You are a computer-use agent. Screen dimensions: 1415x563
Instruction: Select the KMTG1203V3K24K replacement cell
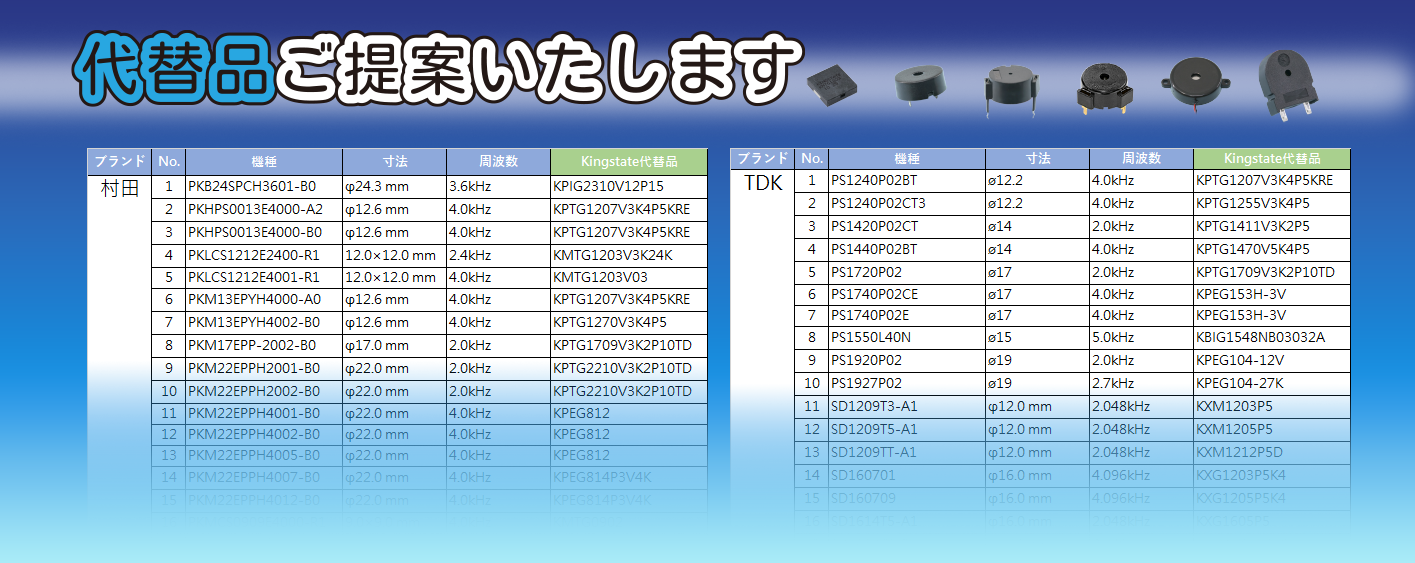pos(612,255)
